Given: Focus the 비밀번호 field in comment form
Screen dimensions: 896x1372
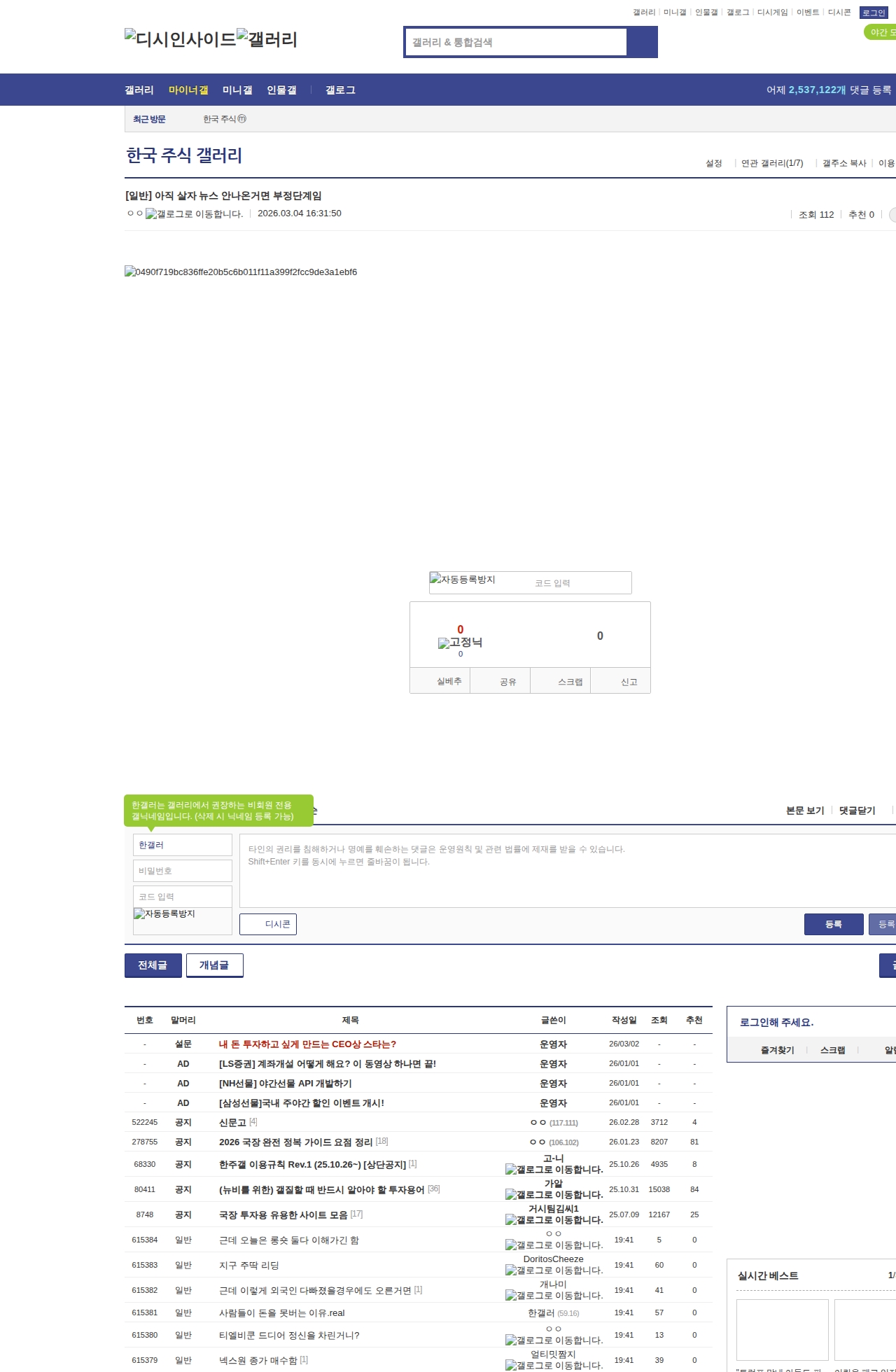Looking at the screenshot, I should coord(183,871).
